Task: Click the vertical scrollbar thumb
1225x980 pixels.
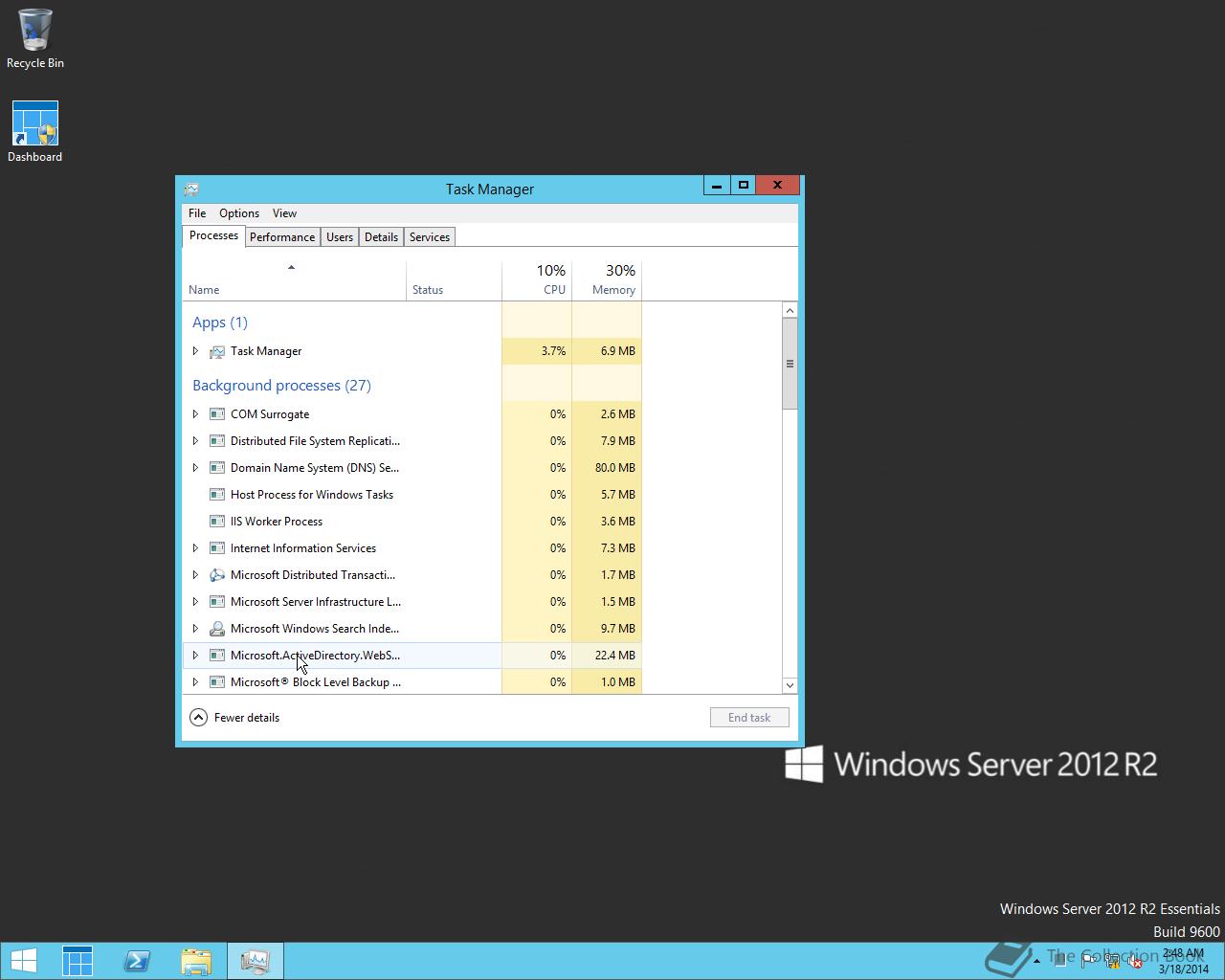Action: 790,364
